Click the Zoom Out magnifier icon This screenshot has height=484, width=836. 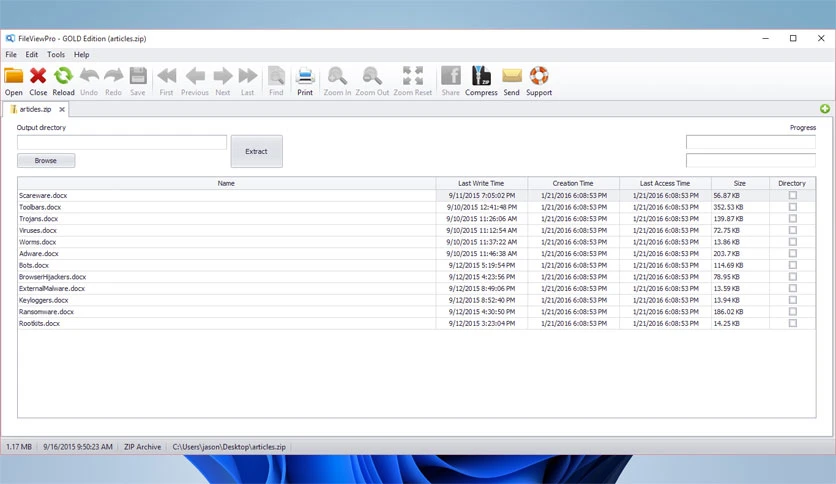point(372,76)
